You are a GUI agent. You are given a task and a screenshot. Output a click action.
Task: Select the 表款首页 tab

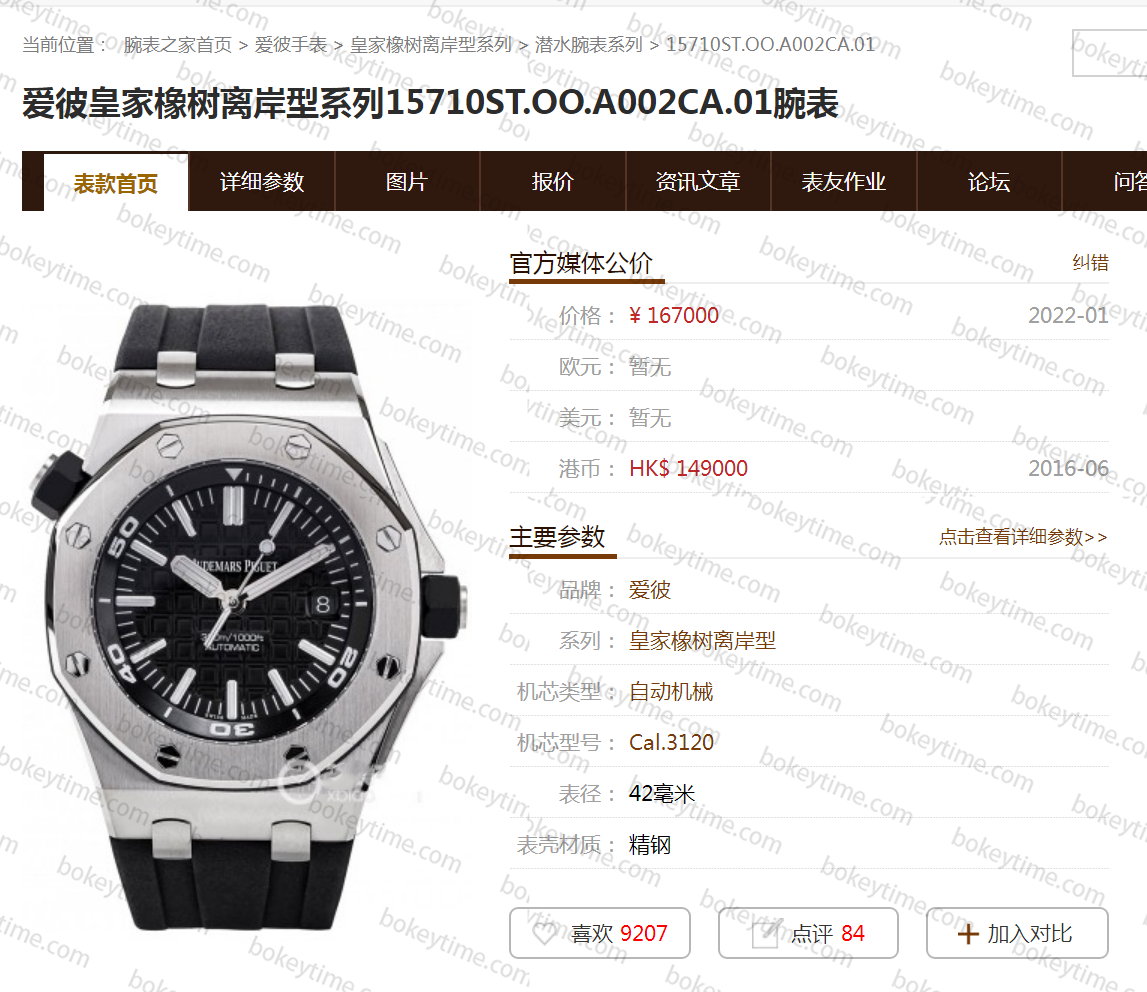(x=116, y=183)
